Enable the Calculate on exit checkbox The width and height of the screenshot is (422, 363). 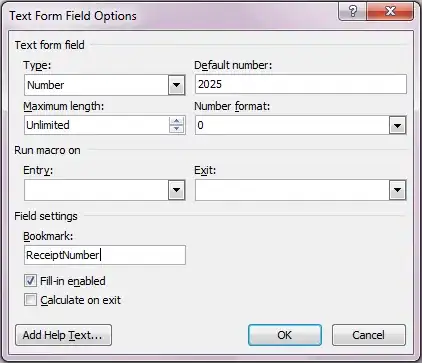pos(30,300)
